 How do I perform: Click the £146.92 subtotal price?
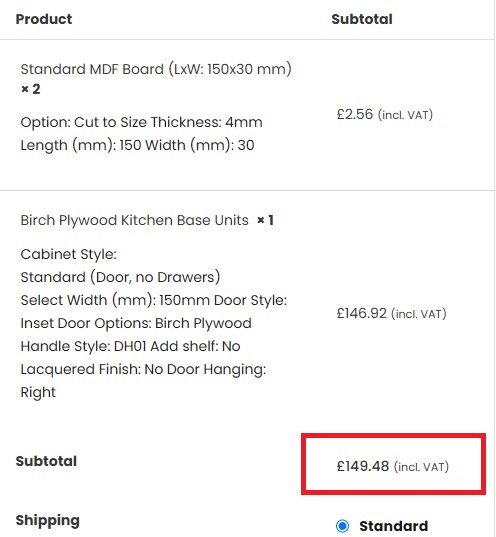click(361, 313)
